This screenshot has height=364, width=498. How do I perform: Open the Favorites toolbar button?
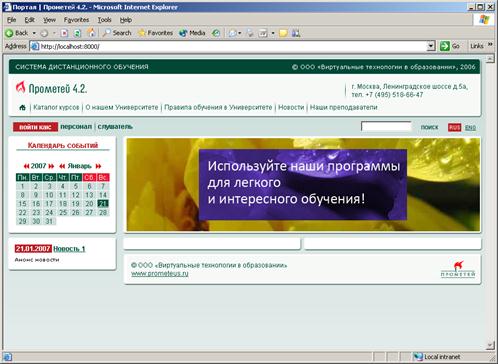click(155, 33)
